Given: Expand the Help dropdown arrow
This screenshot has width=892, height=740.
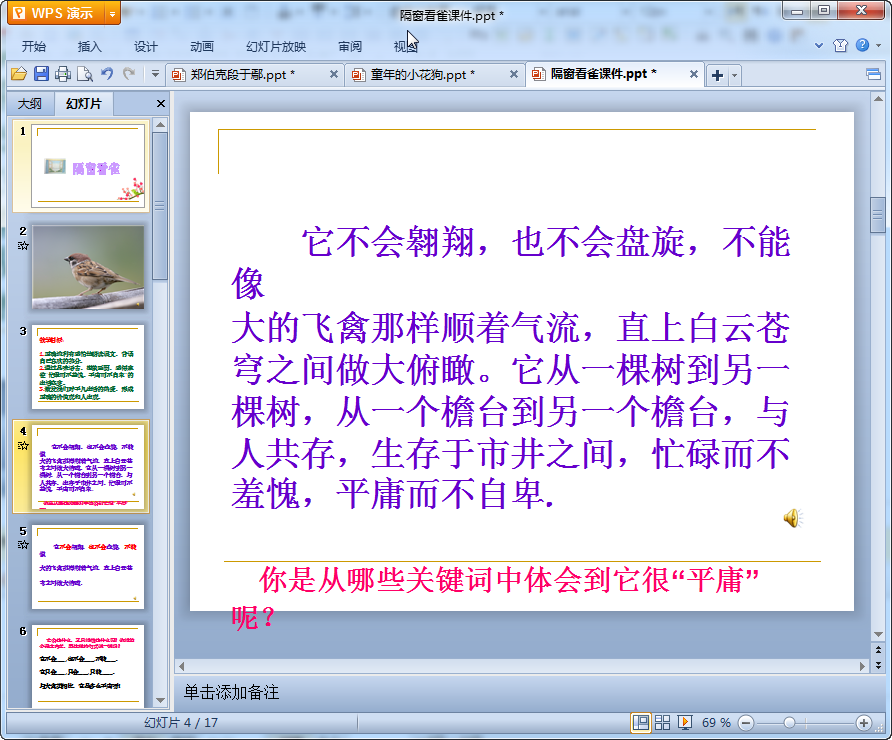Looking at the screenshot, I should (x=879, y=46).
